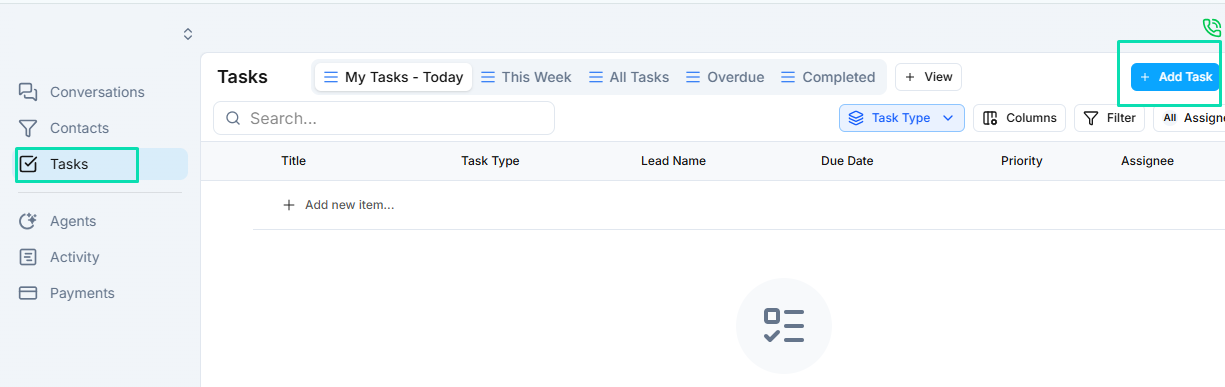
Task: Click the Payments card icon
Action: [28, 293]
